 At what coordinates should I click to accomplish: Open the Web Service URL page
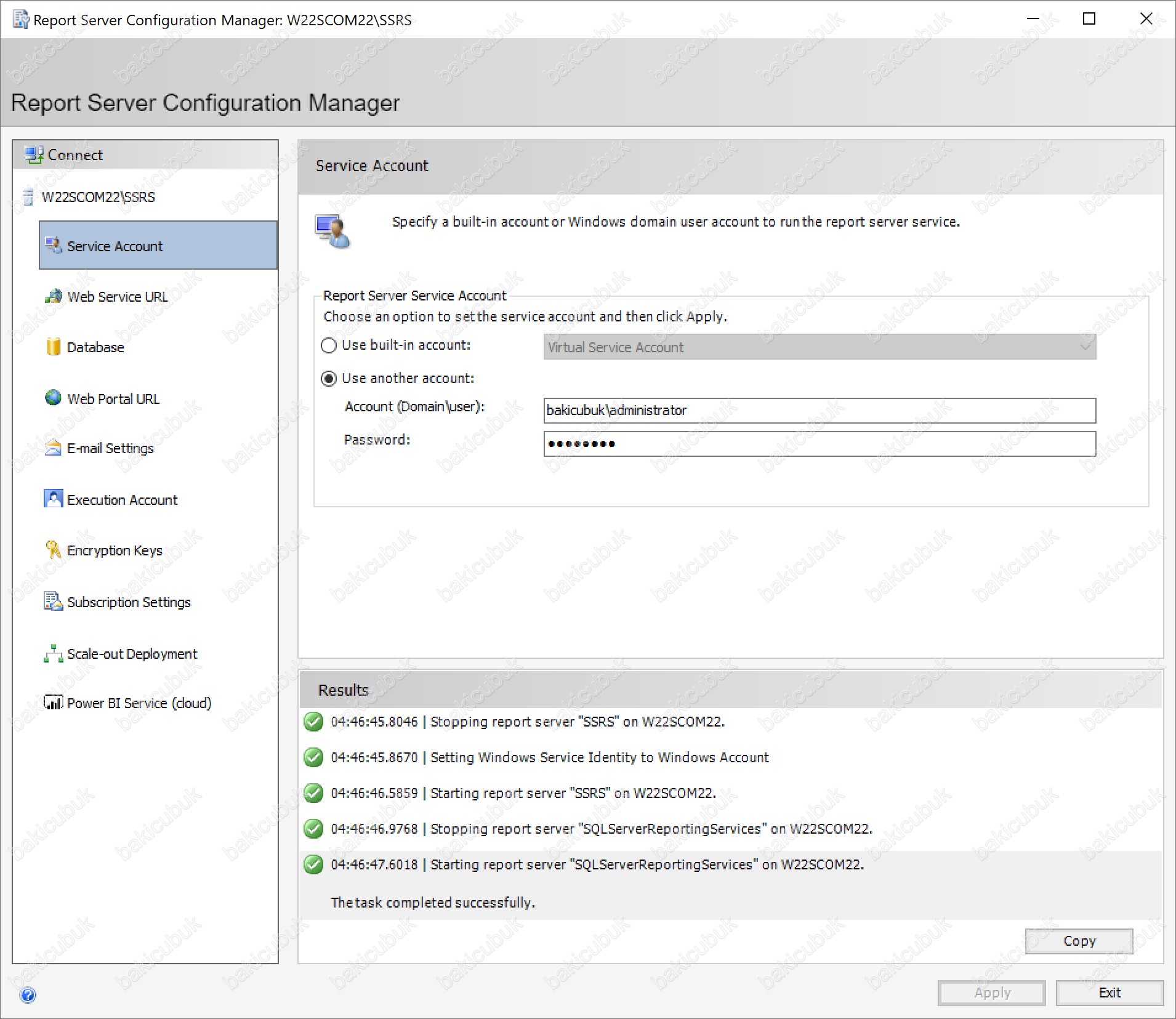117,297
